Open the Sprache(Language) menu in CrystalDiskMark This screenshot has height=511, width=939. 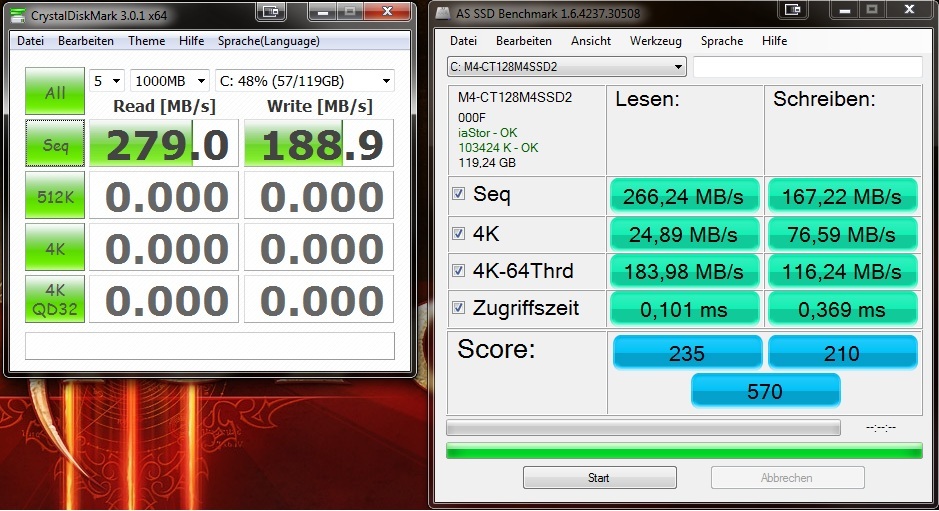[268, 41]
